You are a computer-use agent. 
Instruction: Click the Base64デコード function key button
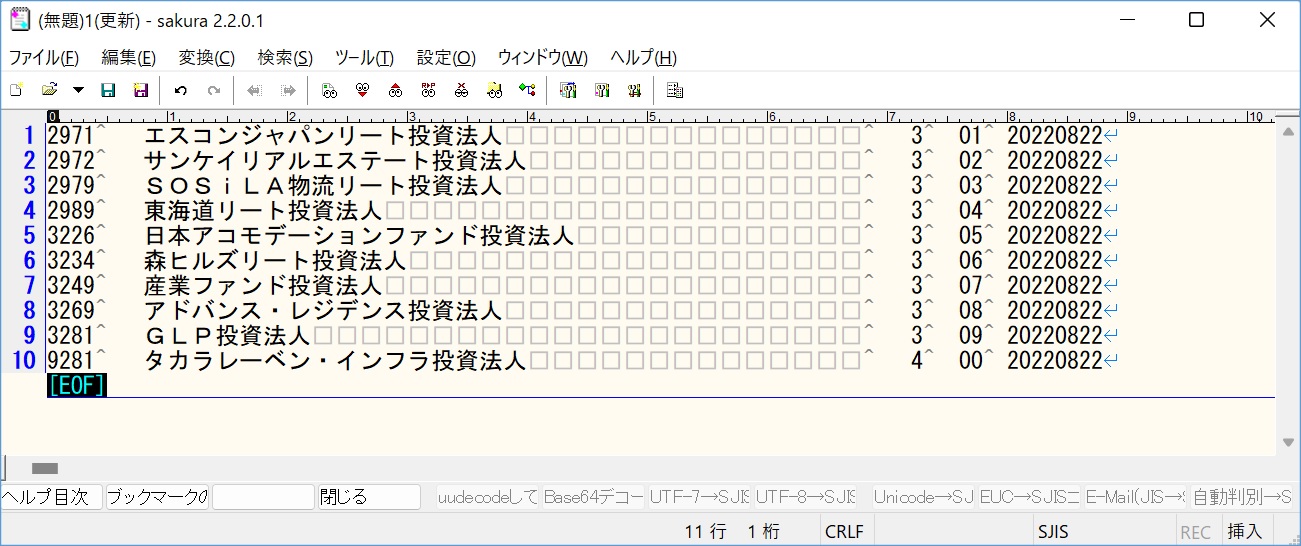[594, 497]
